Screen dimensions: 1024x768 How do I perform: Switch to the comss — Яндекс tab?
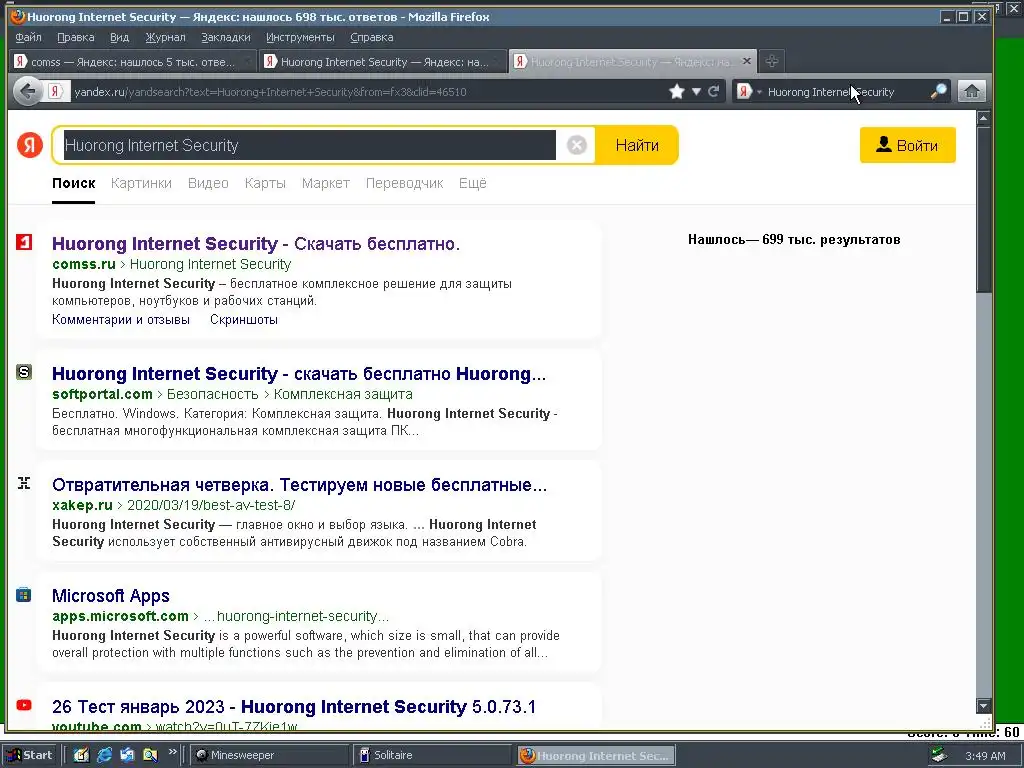click(x=133, y=61)
